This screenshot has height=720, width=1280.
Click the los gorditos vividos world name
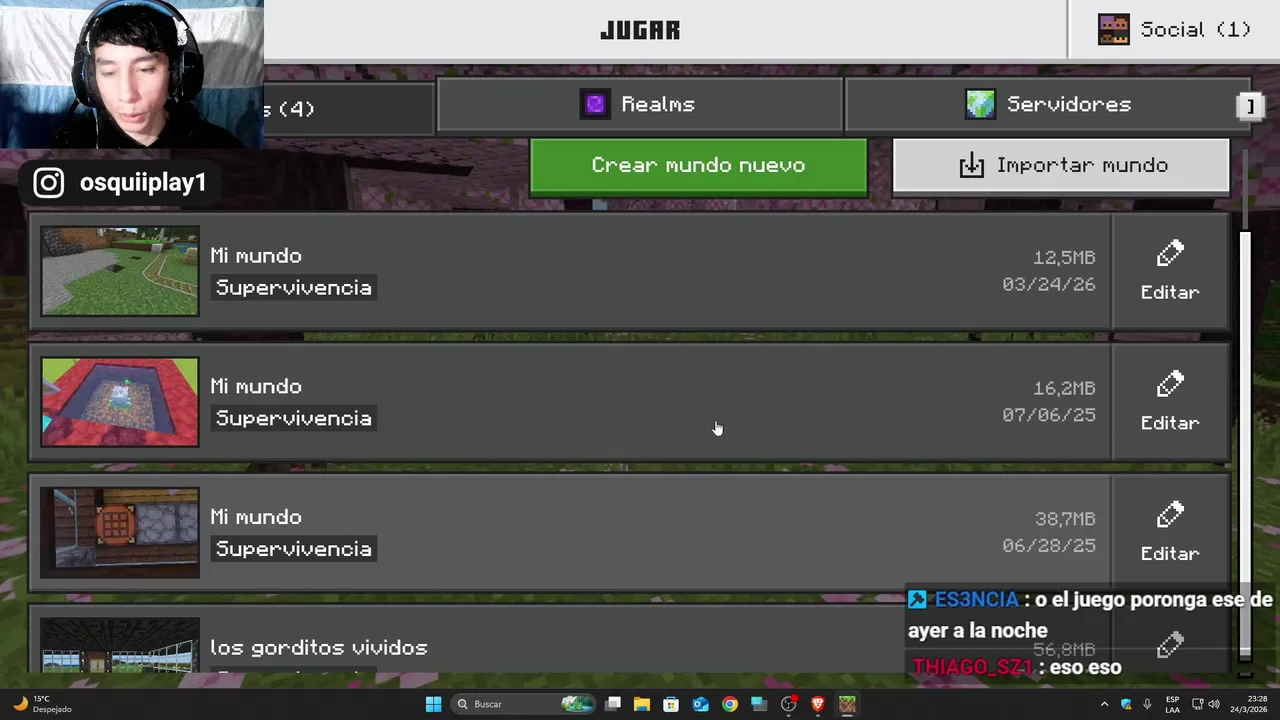click(319, 648)
